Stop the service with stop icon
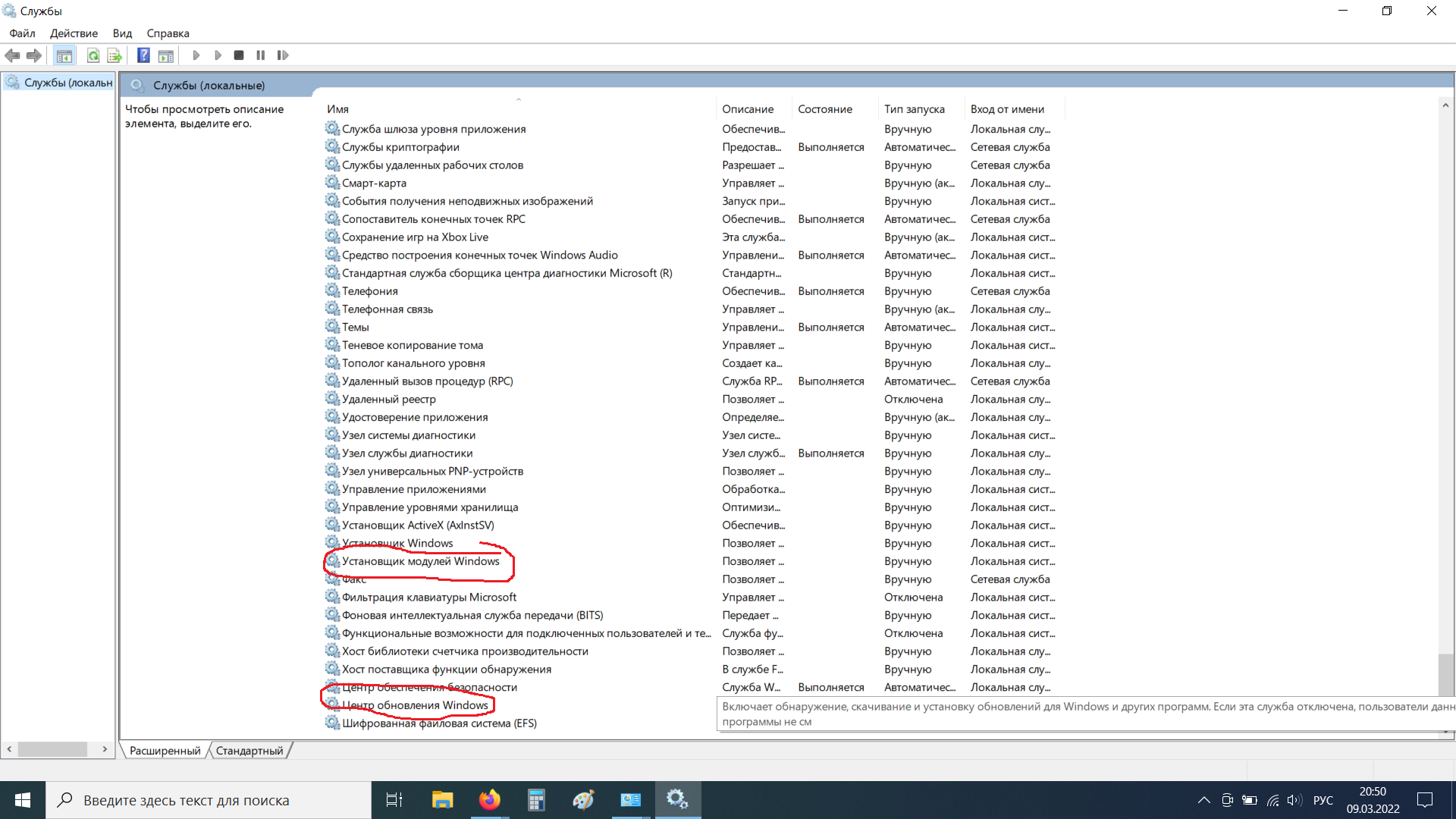Image resolution: width=1456 pixels, height=819 pixels. [x=239, y=55]
